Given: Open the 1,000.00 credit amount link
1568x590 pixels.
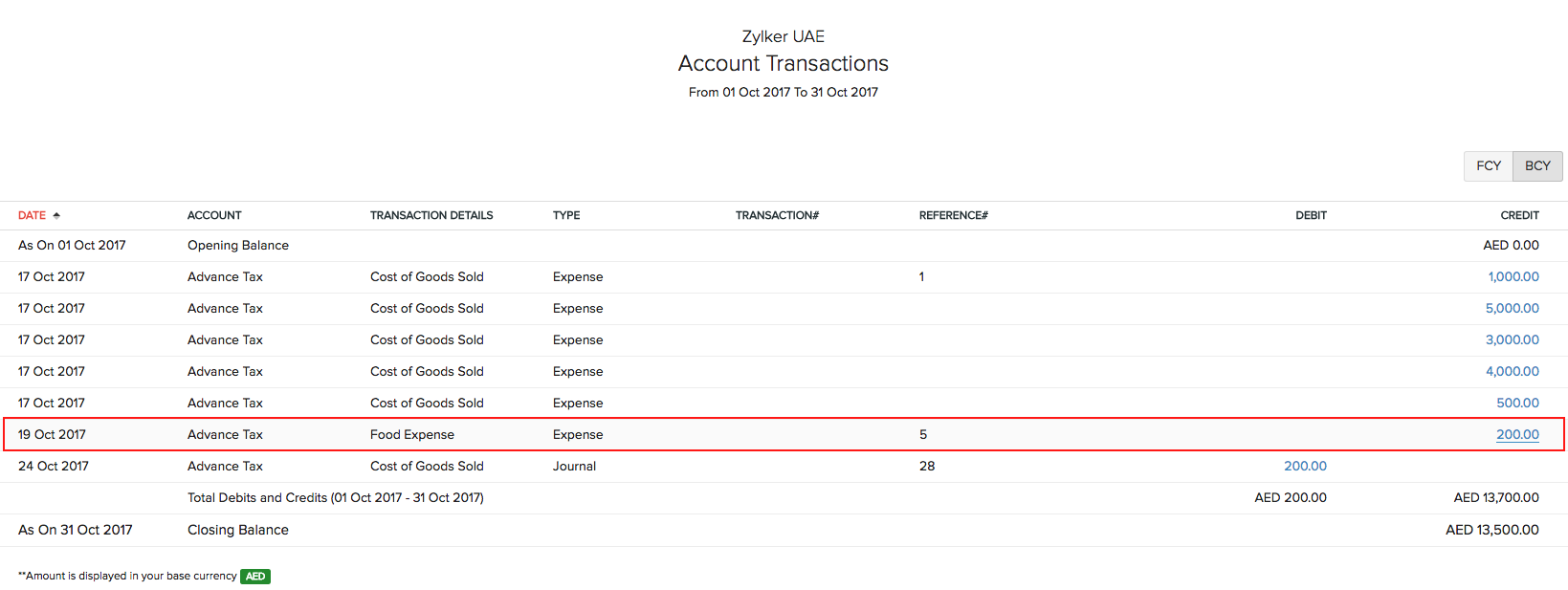Looking at the screenshot, I should point(1513,277).
